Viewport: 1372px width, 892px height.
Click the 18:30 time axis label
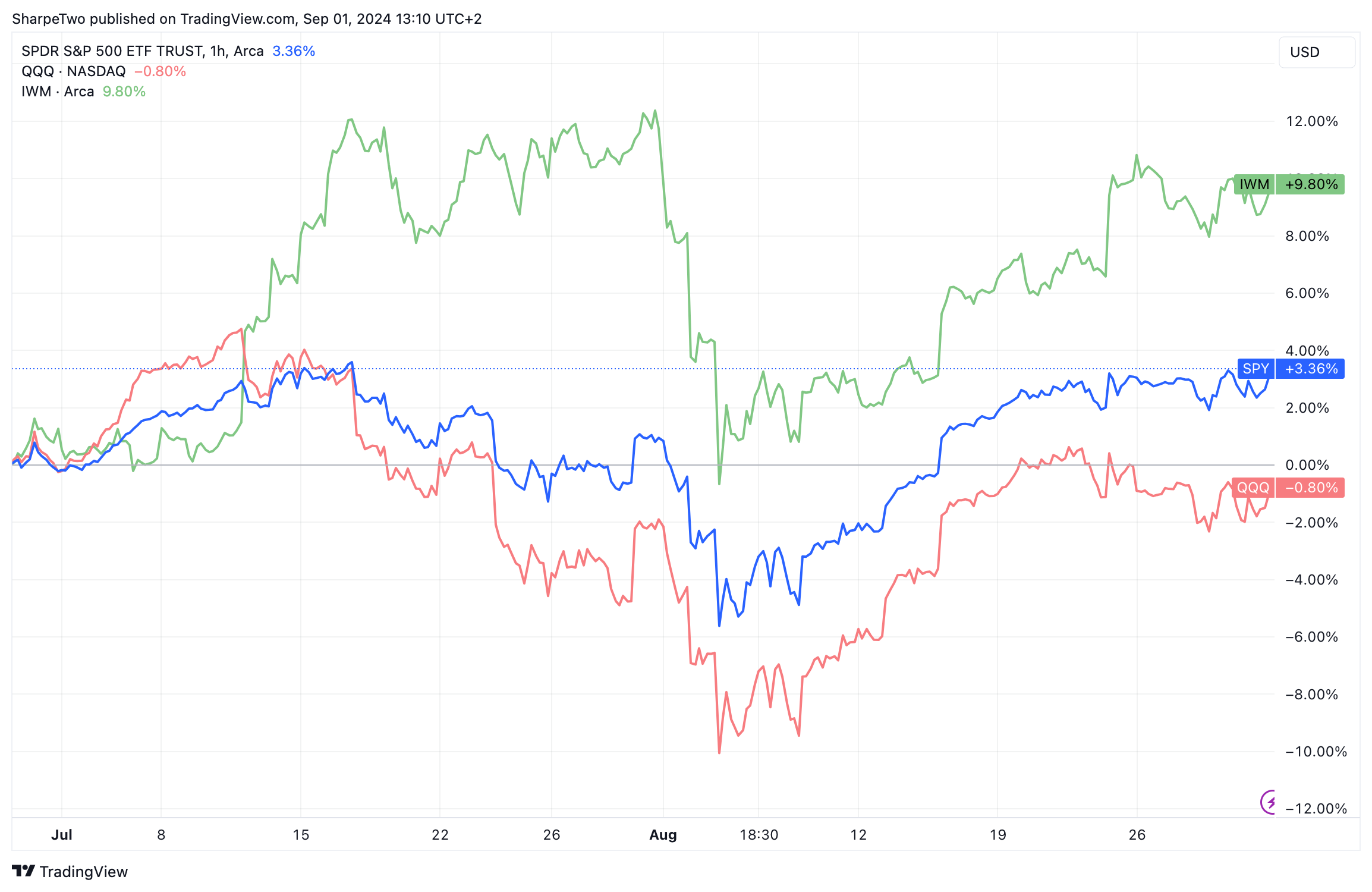pyautogui.click(x=759, y=835)
